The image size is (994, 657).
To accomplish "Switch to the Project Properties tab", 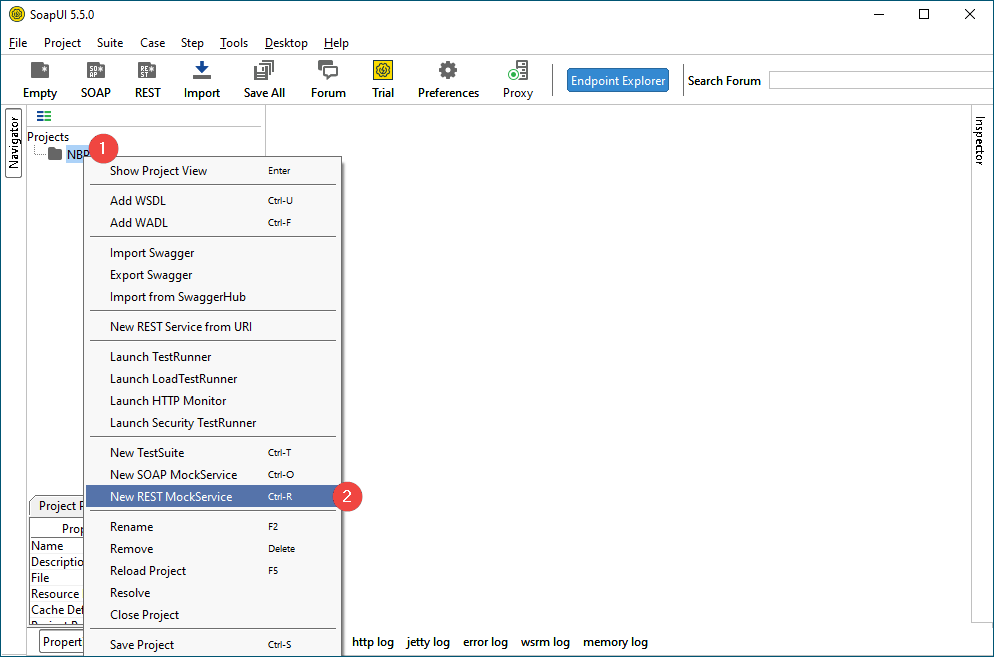I will click(58, 505).
